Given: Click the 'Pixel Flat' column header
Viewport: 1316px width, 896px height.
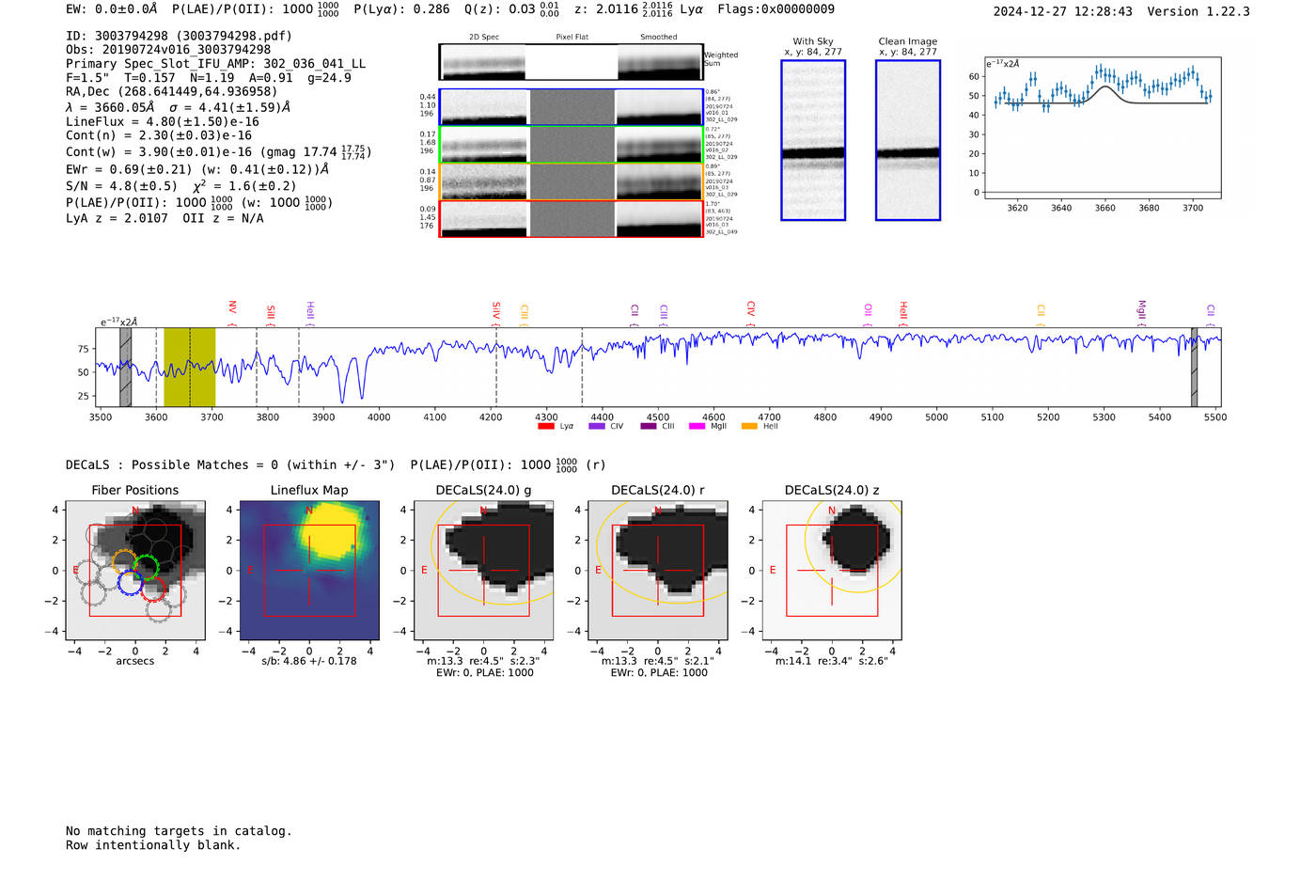Looking at the screenshot, I should pos(572,38).
